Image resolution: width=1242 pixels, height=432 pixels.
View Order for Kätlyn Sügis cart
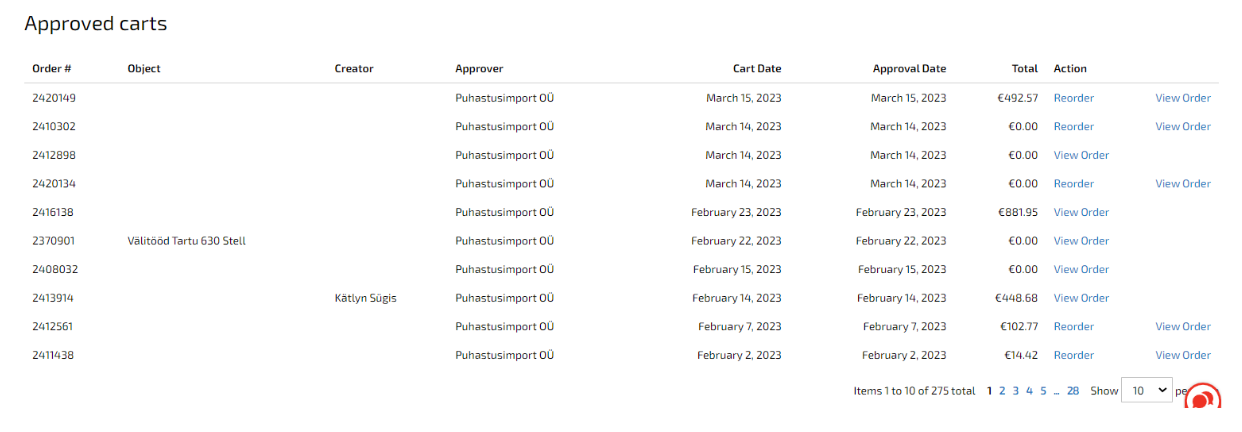click(x=1081, y=298)
